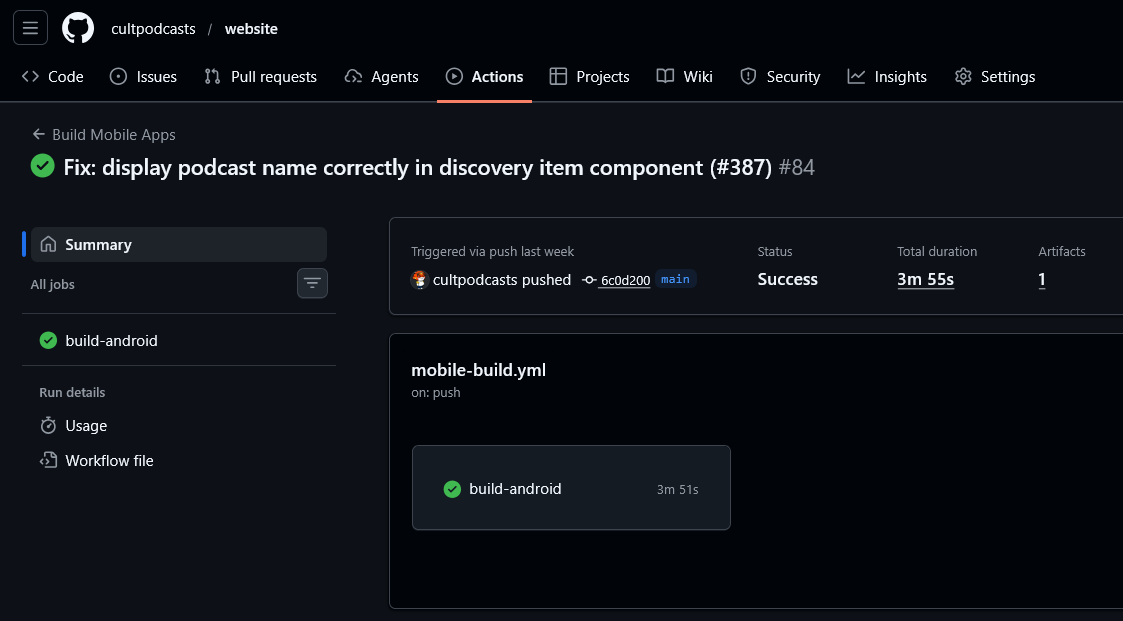Open Usage from the Run details sidebar

point(84,425)
